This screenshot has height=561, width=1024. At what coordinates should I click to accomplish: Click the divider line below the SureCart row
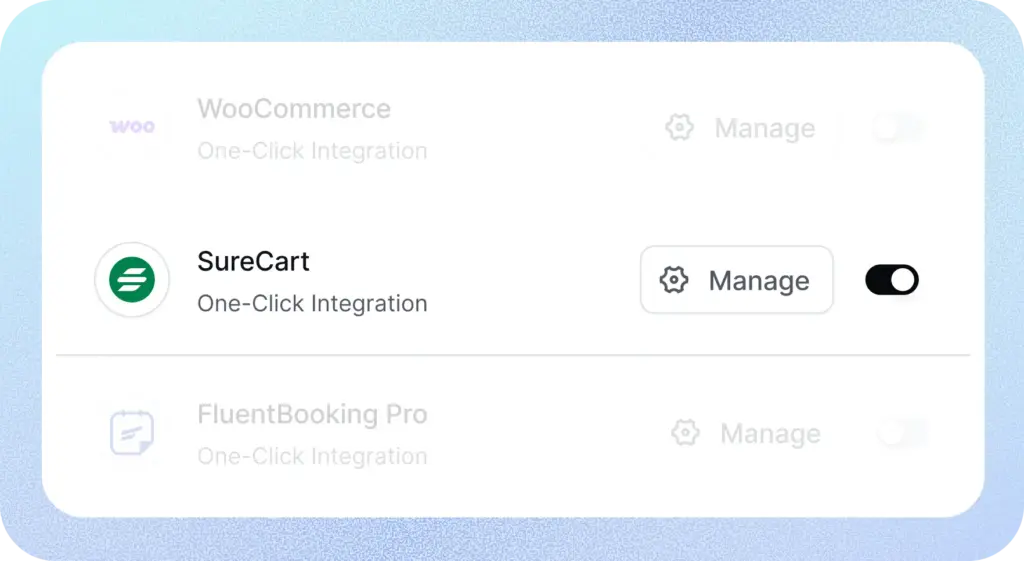click(512, 355)
